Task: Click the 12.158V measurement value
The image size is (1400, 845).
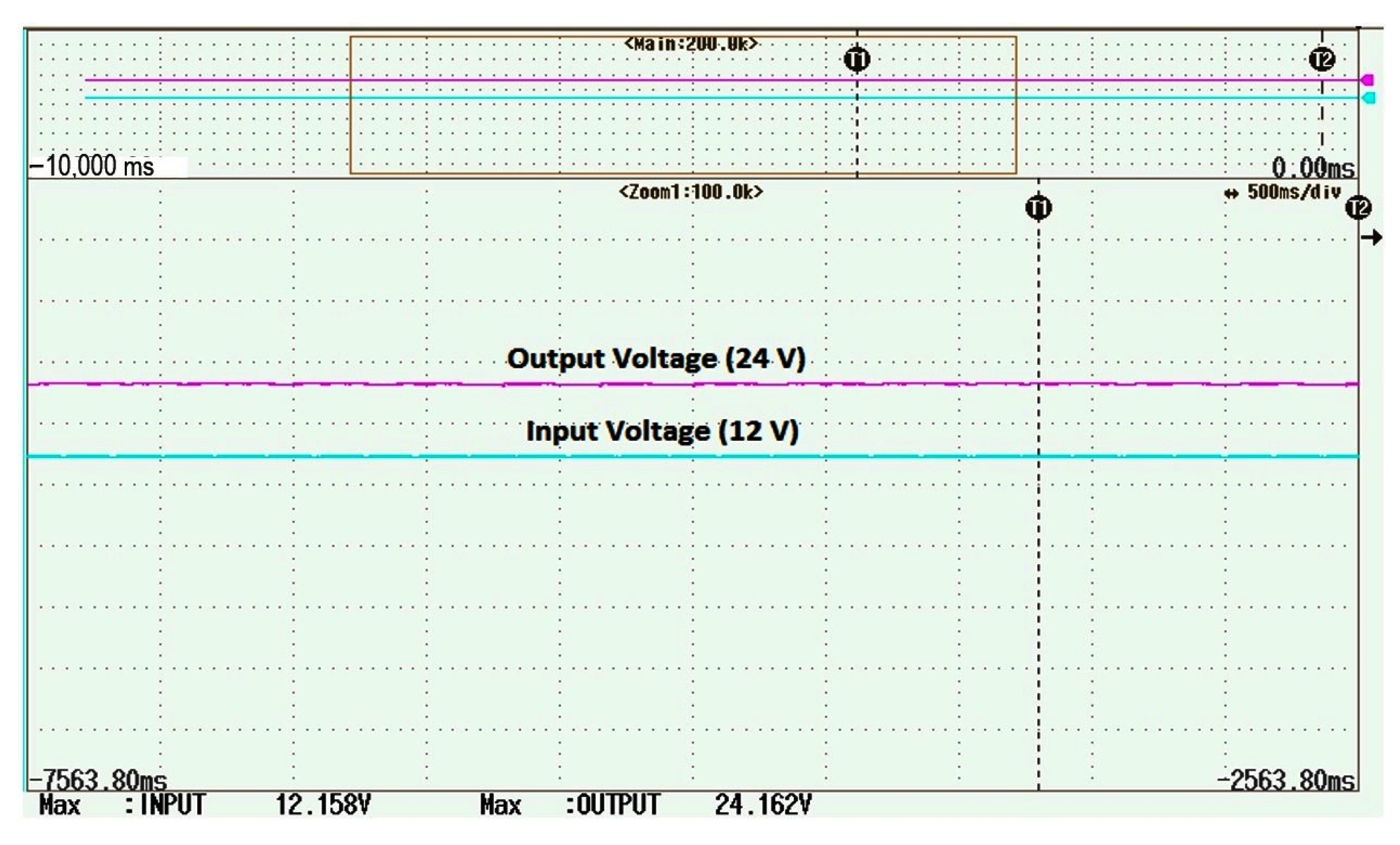Action: coord(323,805)
